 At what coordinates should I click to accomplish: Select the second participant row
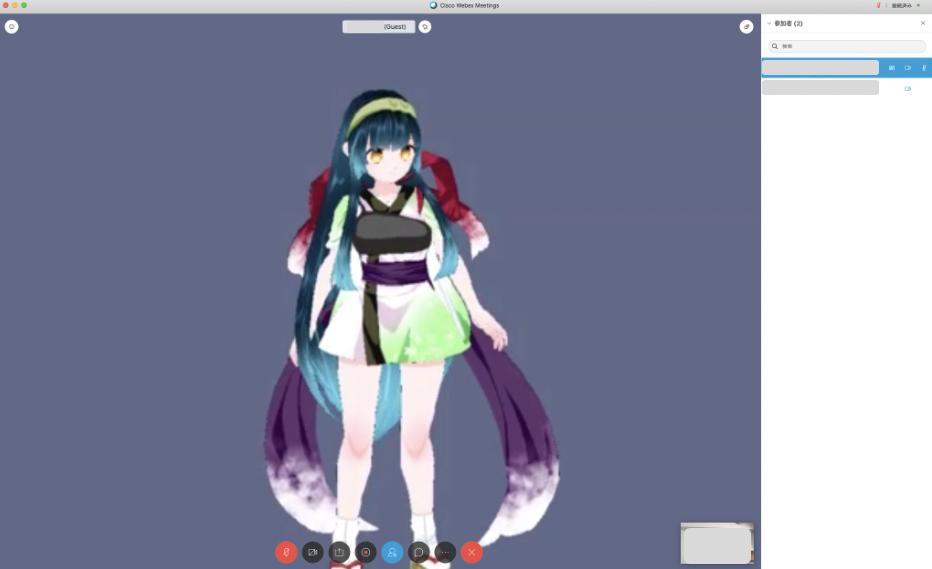pos(846,88)
